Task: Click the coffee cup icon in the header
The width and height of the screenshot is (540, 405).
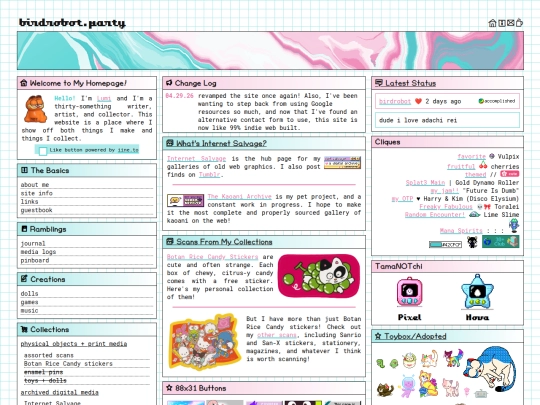Action: click(x=519, y=23)
